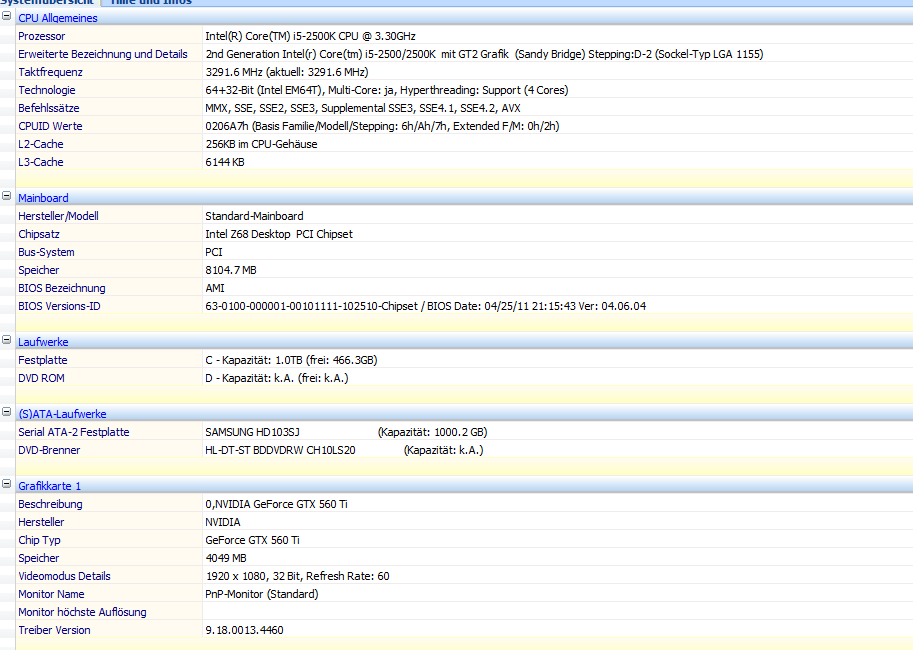Click the Treiber Version label
The image size is (913, 650).
pyautogui.click(x=54, y=631)
